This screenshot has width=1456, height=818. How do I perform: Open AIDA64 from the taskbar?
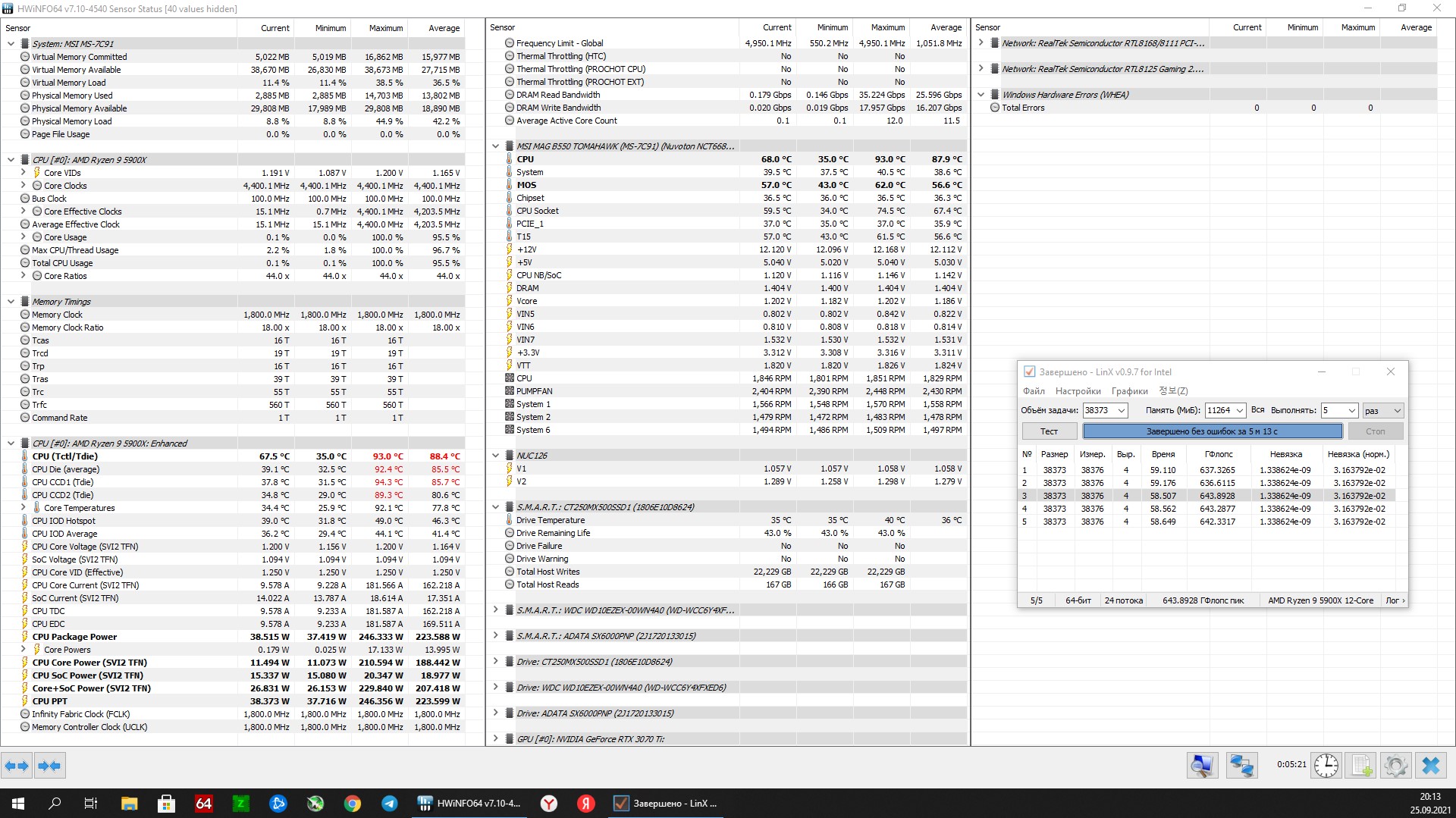[x=203, y=804]
